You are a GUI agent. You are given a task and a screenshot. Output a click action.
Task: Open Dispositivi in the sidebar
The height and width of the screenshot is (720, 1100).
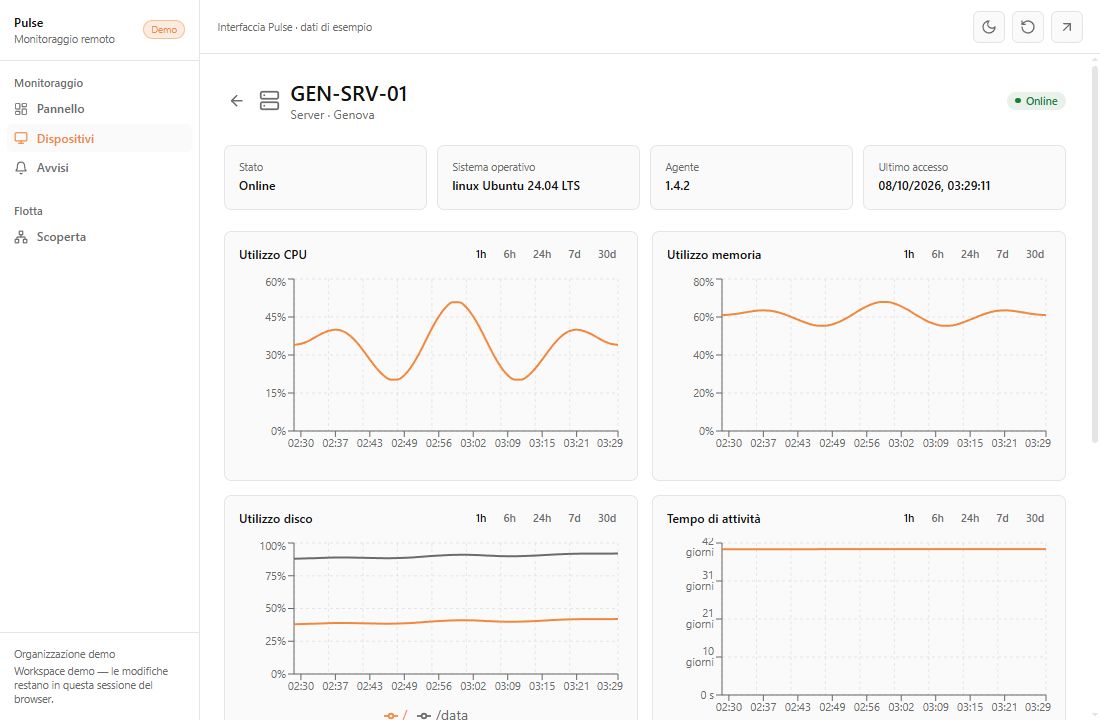point(99,138)
